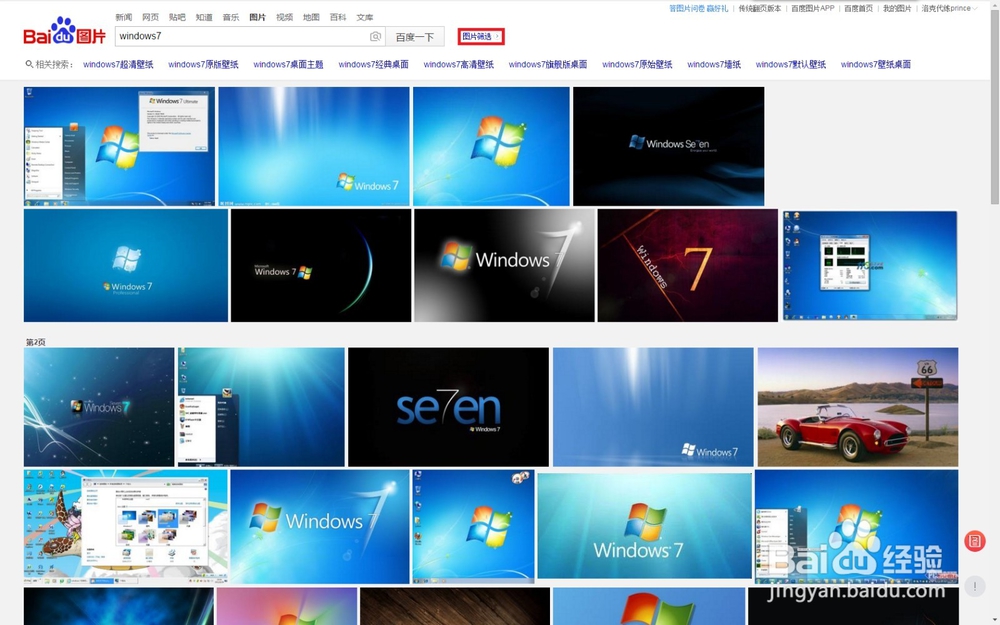Go to 百度首页 link
The image size is (1000, 625).
(858, 8)
